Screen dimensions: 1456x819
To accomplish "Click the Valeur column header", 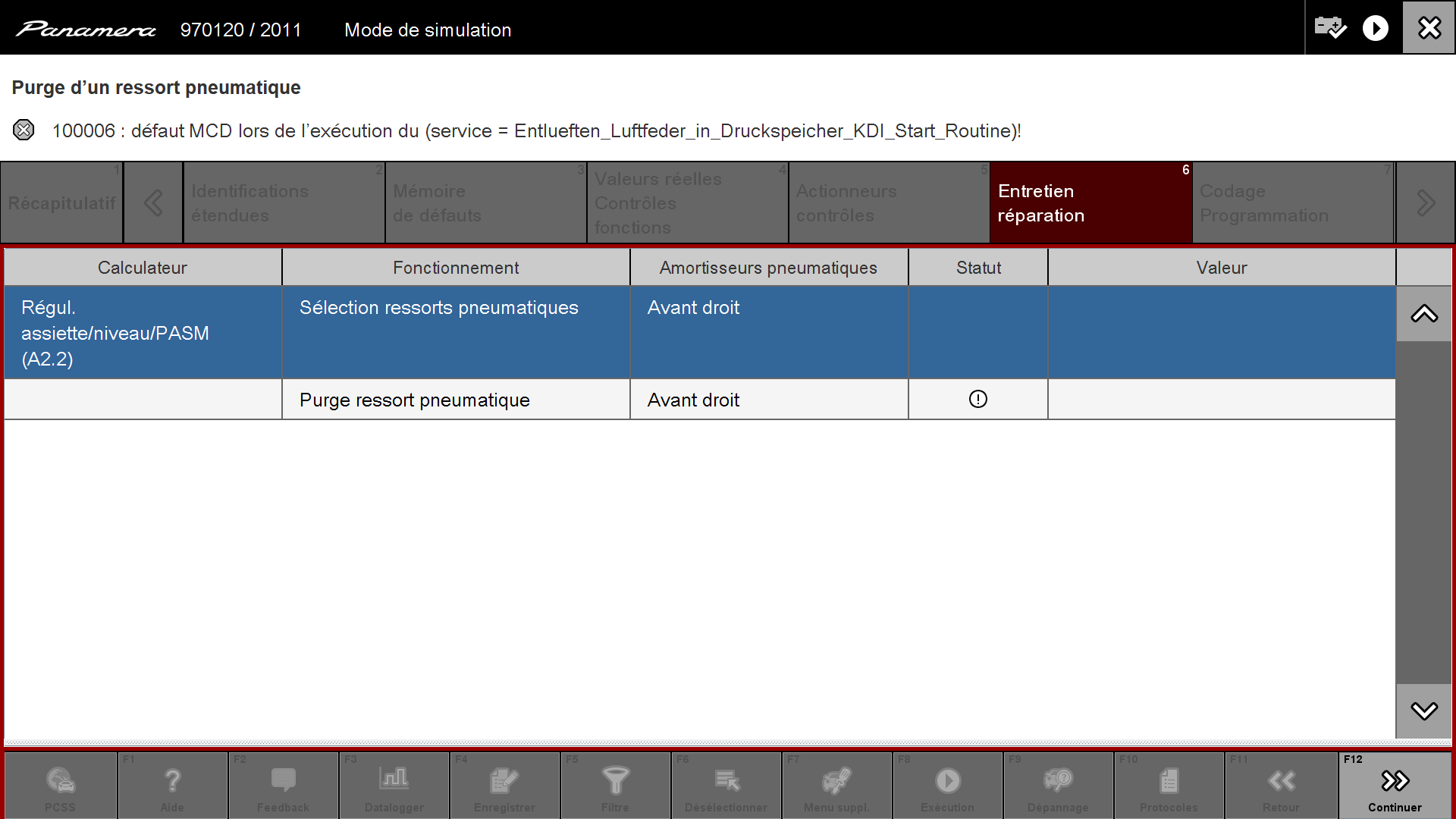I will point(1222,268).
